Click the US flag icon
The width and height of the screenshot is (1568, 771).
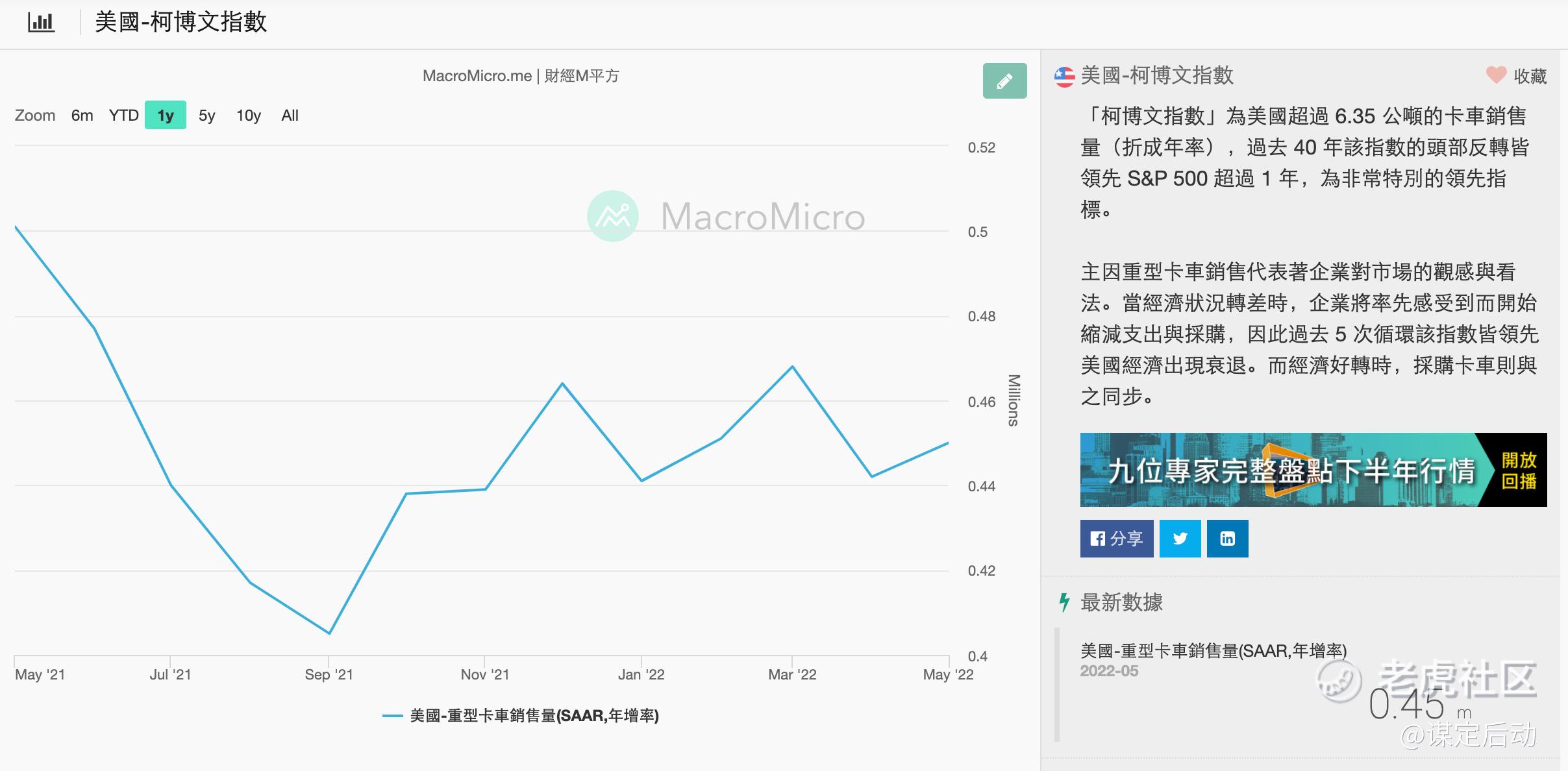point(1064,77)
